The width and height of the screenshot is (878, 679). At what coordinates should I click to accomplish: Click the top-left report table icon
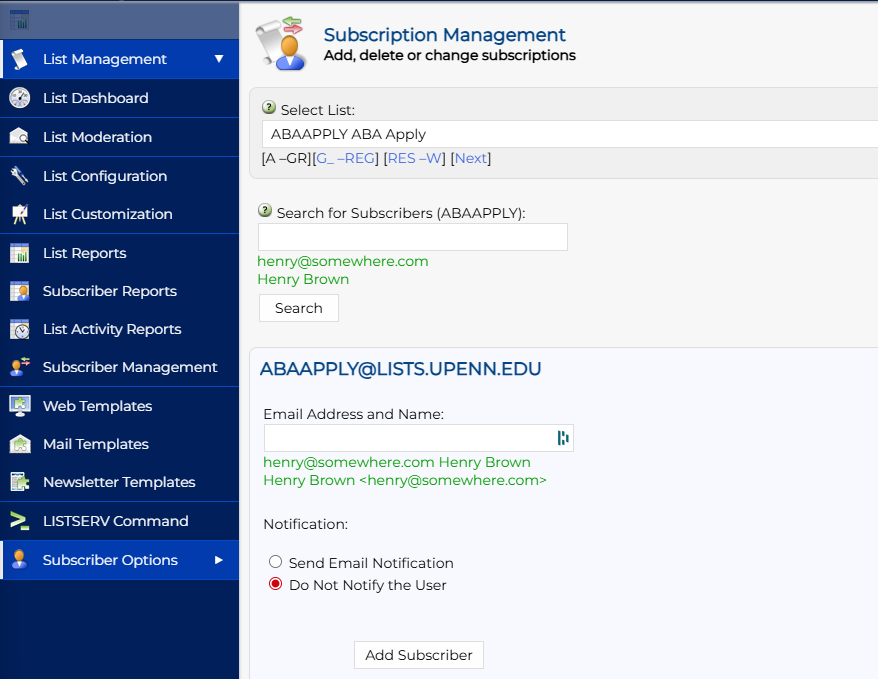pyautogui.click(x=20, y=20)
